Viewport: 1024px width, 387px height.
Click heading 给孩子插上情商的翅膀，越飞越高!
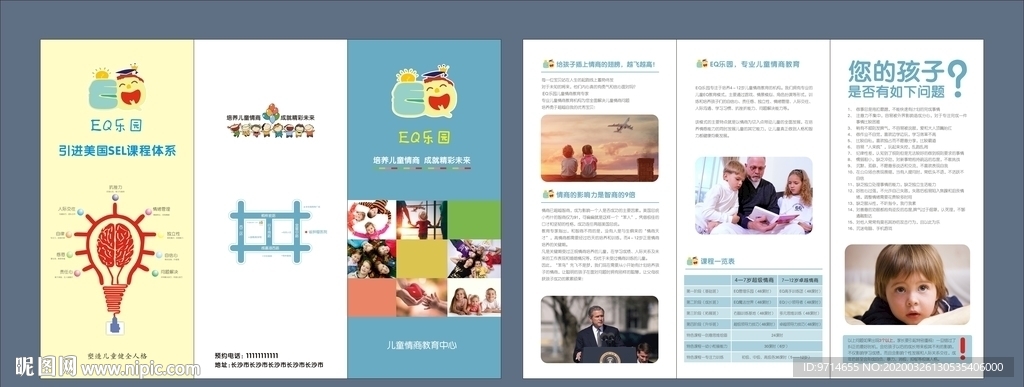click(x=606, y=65)
